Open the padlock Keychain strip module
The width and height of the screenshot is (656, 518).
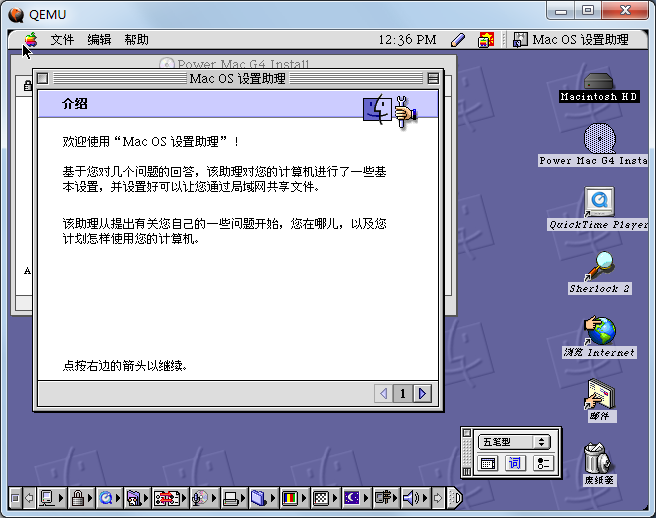point(81,498)
